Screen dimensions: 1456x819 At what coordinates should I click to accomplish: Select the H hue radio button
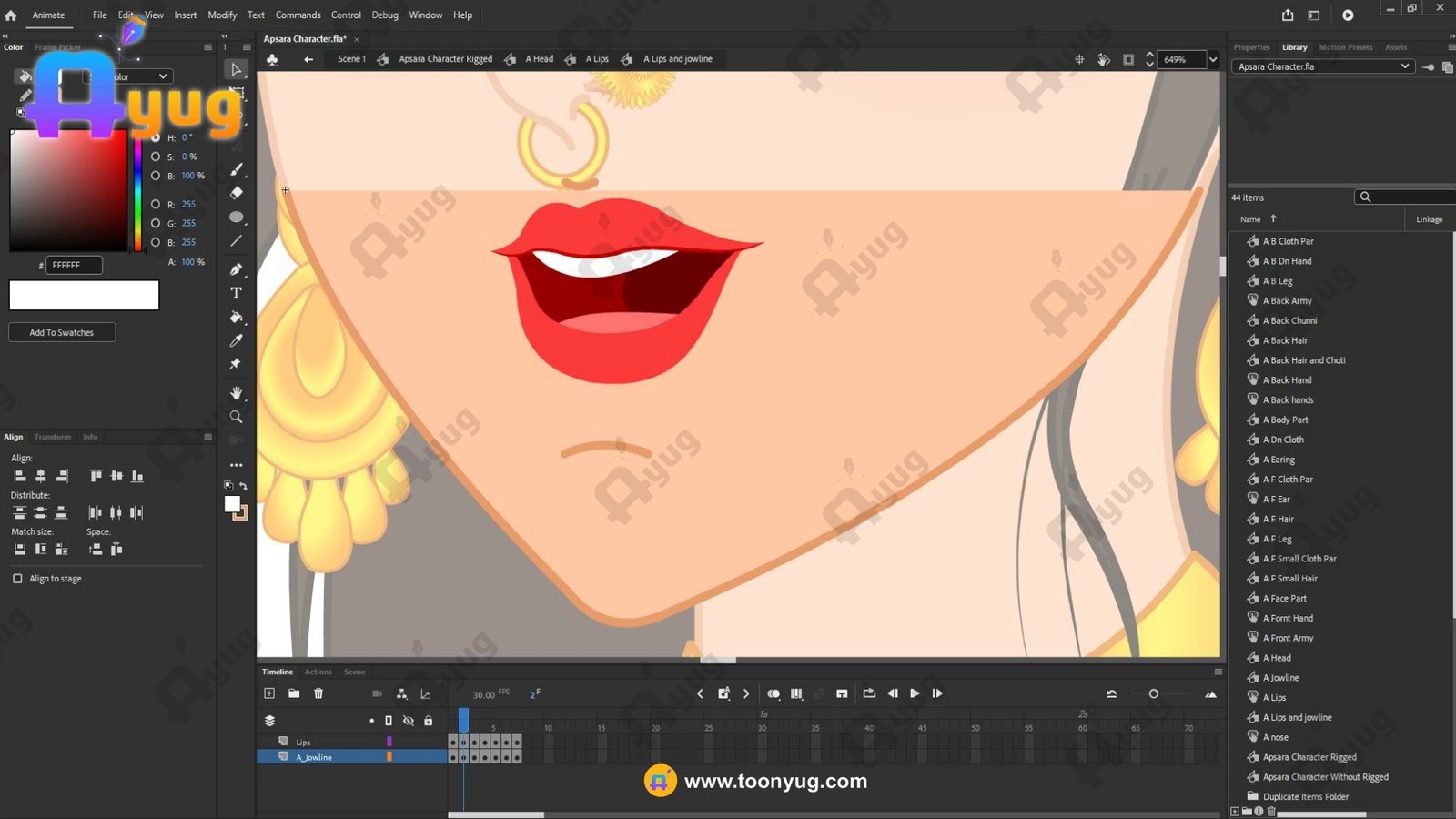tap(156, 137)
